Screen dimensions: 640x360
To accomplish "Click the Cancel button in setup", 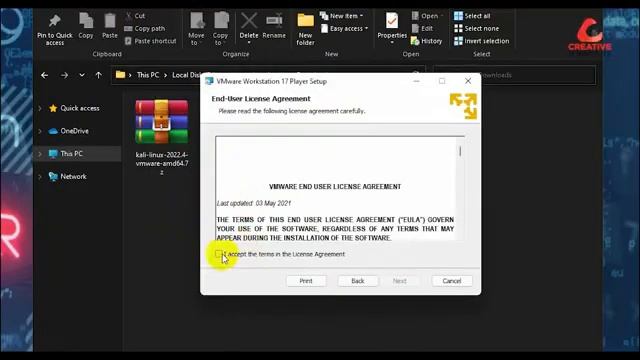I will [452, 281].
